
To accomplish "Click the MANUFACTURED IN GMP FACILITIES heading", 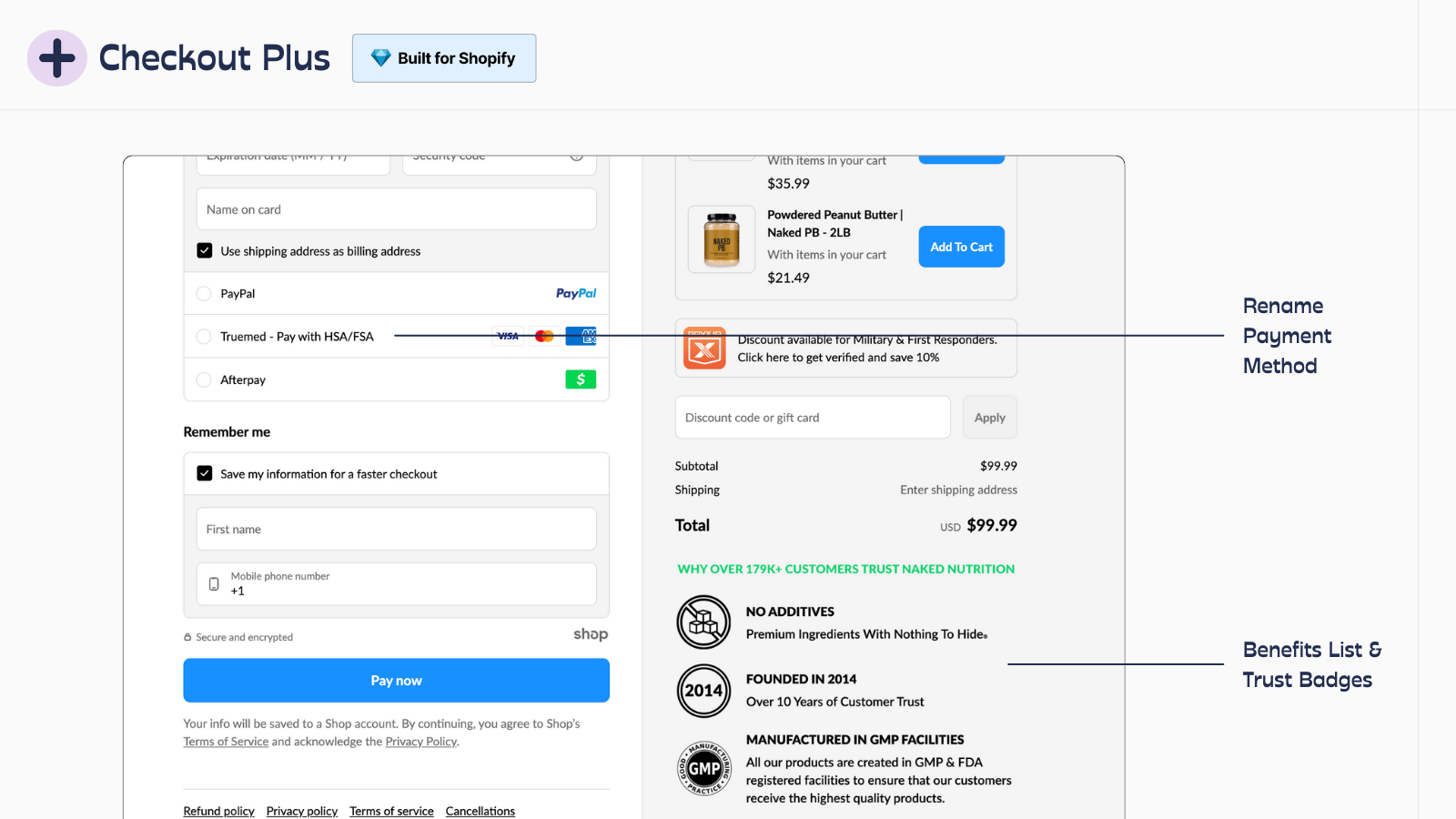I will 854,740.
